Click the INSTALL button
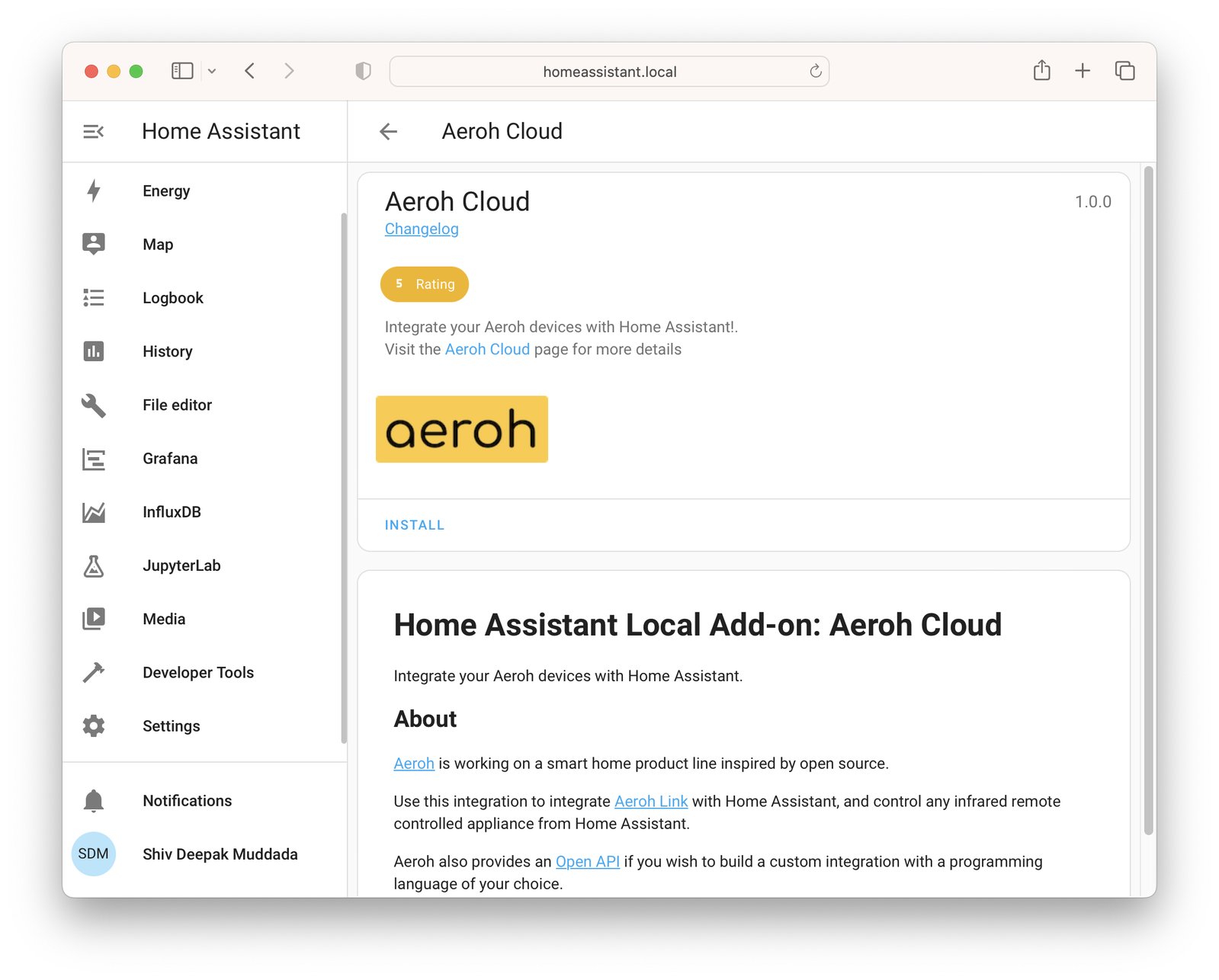The image size is (1219, 980). pos(415,525)
